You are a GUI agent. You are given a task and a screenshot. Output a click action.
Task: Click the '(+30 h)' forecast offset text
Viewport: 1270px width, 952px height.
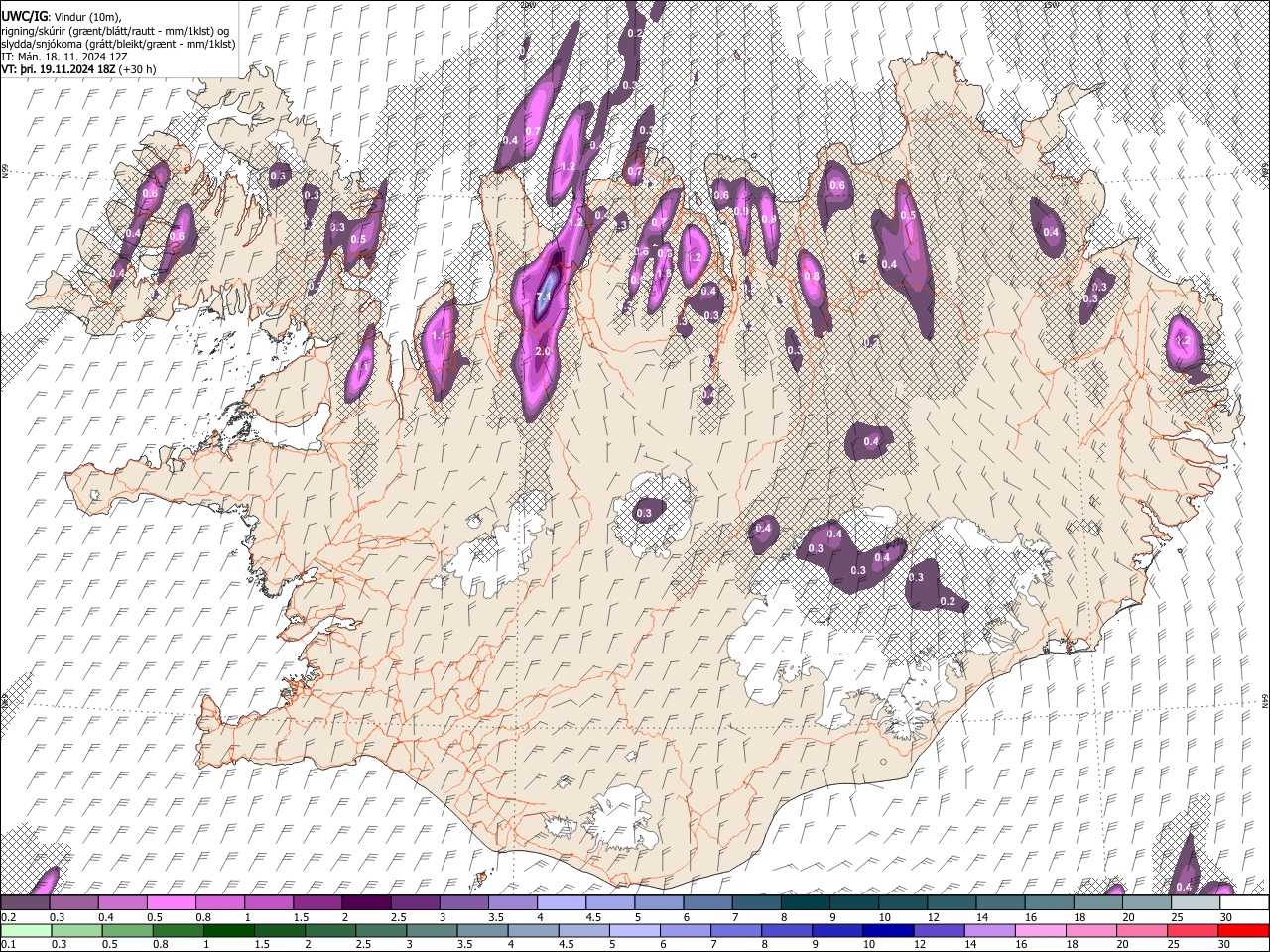[139, 70]
